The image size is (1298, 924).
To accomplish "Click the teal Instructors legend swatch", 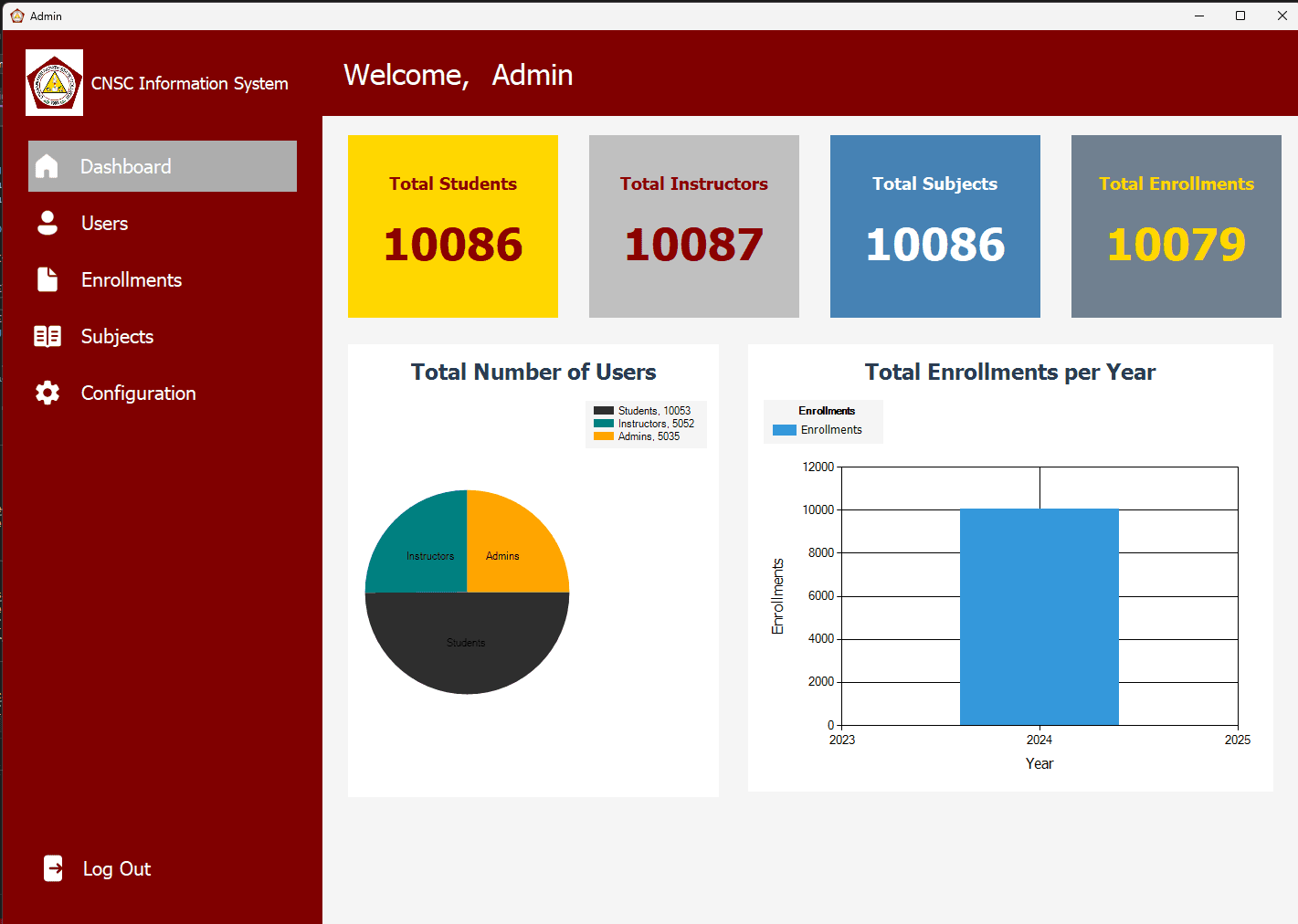I will click(603, 424).
